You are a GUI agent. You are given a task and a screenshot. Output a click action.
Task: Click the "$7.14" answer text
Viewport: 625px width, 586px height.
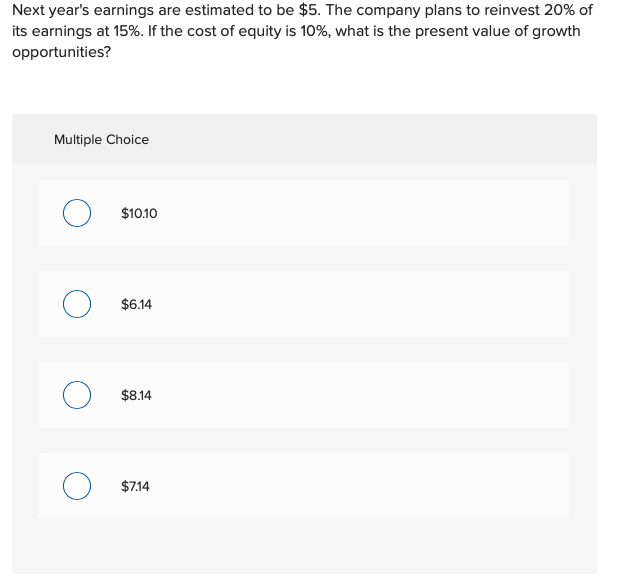[x=135, y=486]
